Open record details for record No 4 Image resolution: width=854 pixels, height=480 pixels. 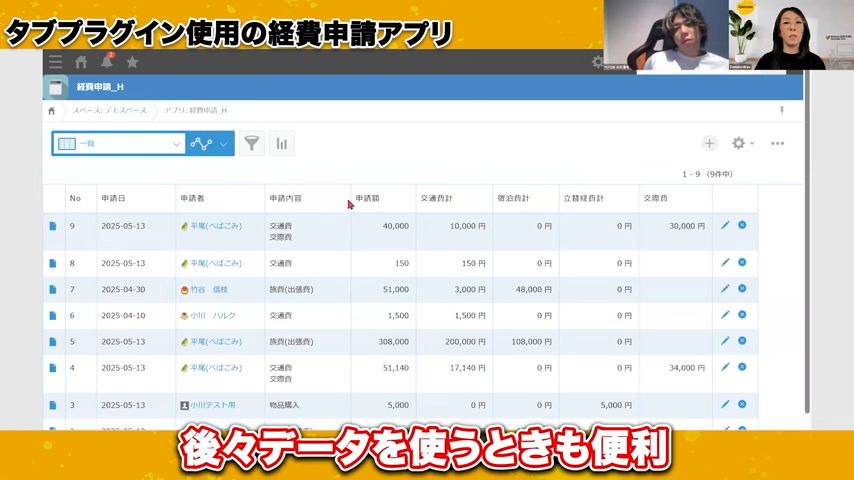click(x=53, y=368)
